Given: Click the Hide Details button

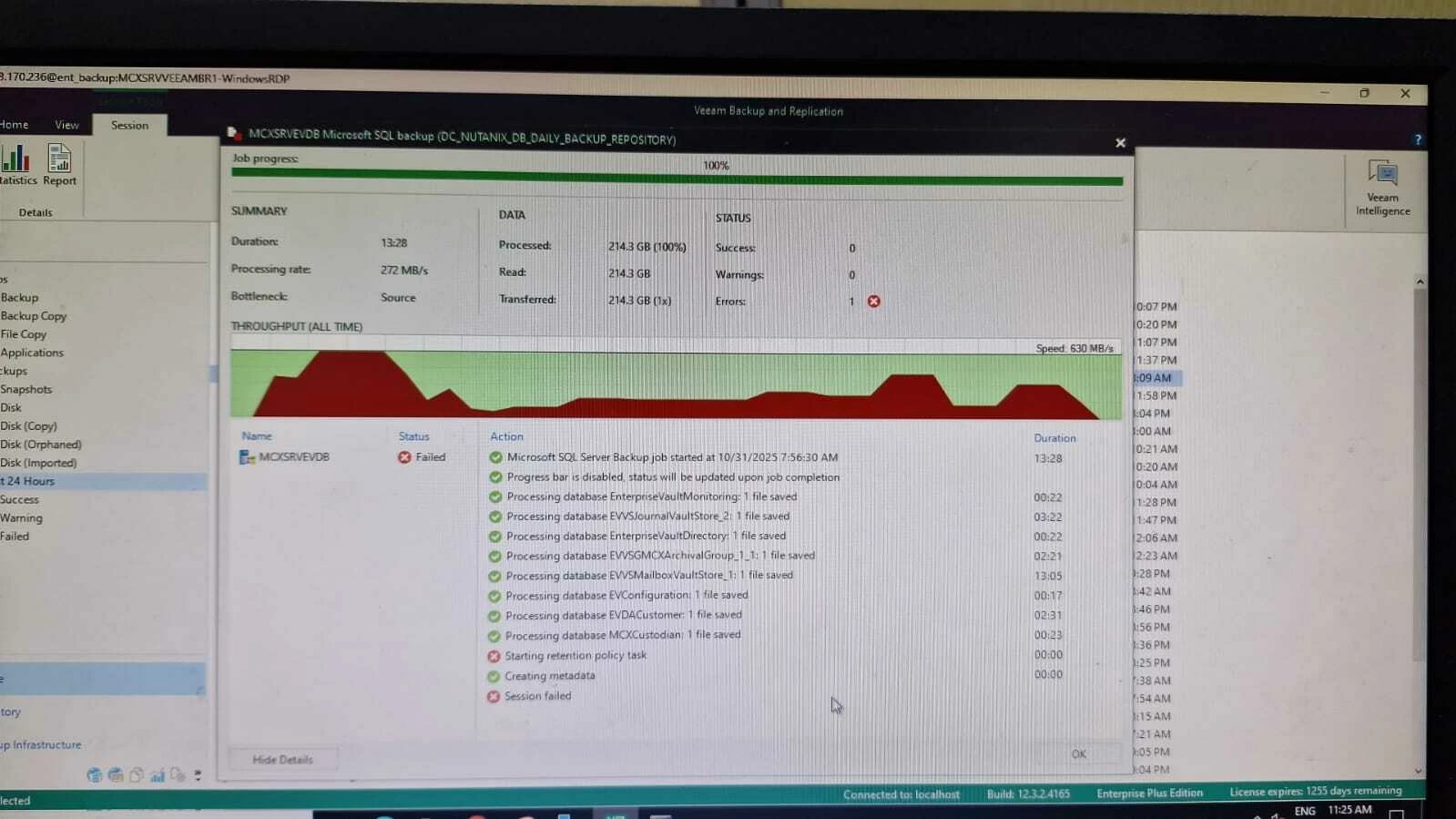Looking at the screenshot, I should click(282, 759).
